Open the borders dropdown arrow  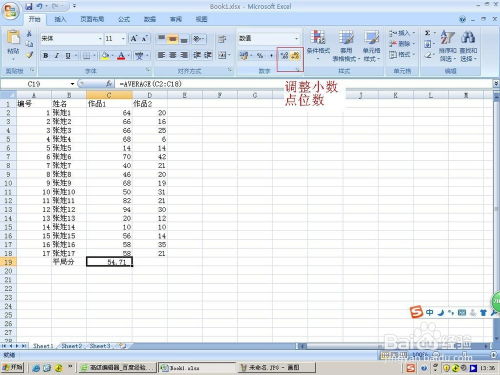95,55
